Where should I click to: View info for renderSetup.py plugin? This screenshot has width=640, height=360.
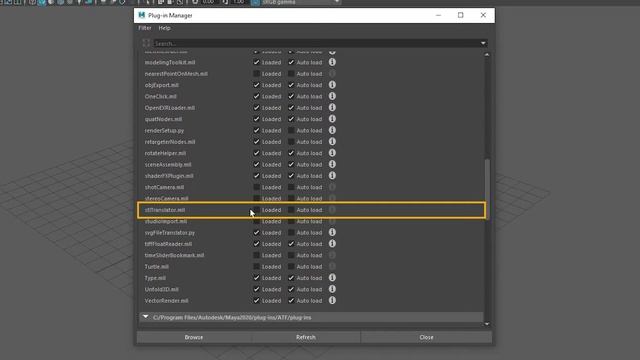[x=332, y=130]
